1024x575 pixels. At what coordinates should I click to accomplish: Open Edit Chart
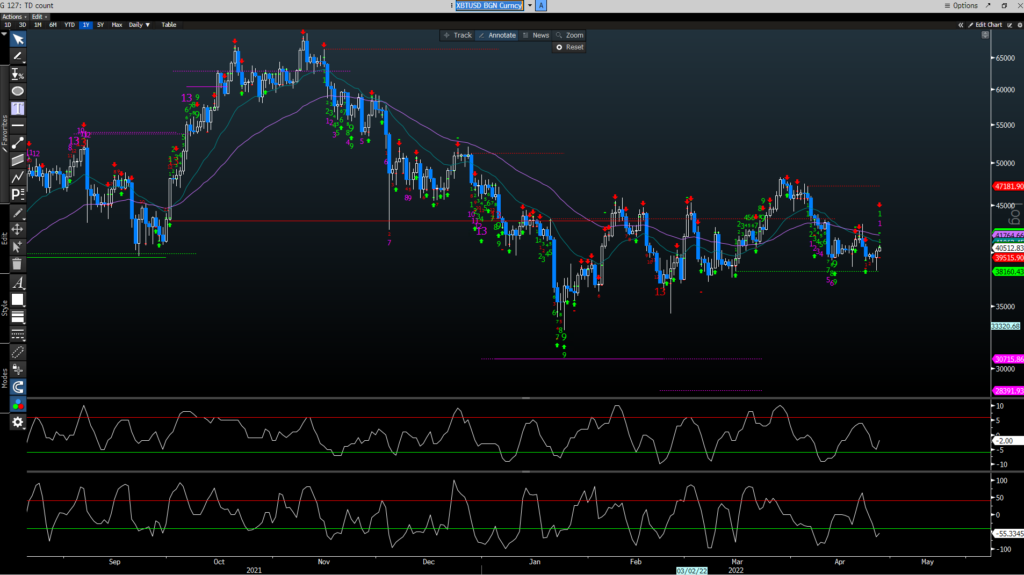coord(985,25)
